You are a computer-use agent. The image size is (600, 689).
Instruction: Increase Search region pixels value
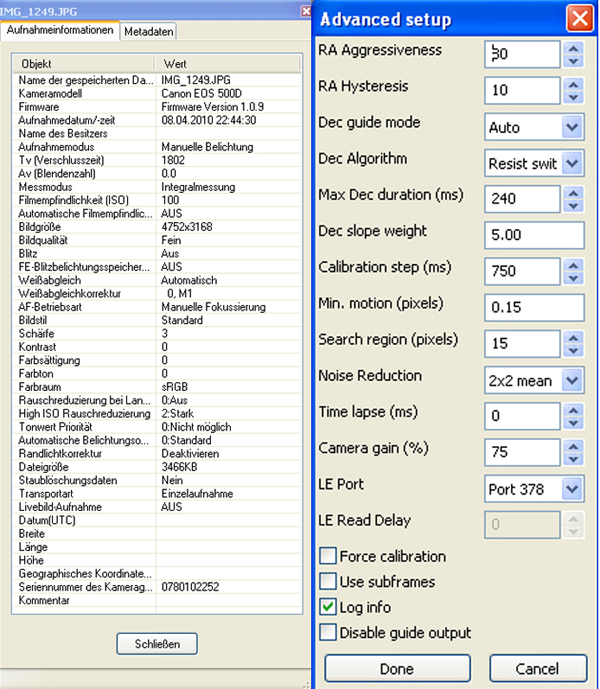tap(573, 335)
